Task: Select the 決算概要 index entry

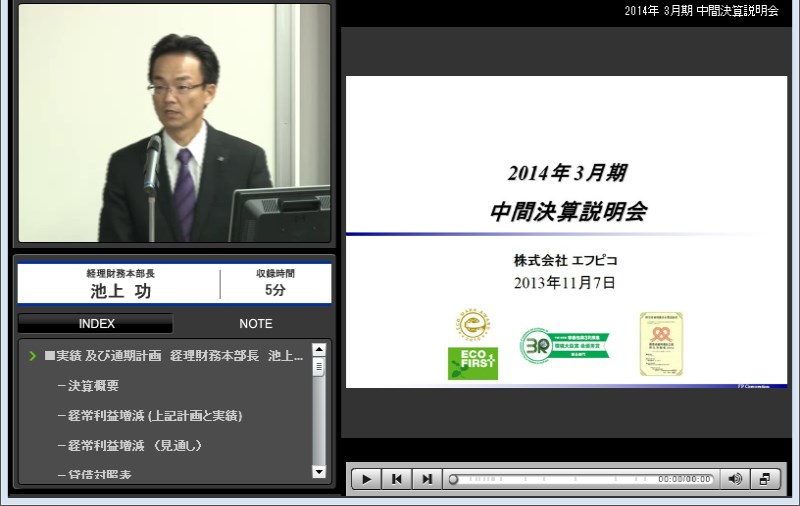Action: click(88, 386)
